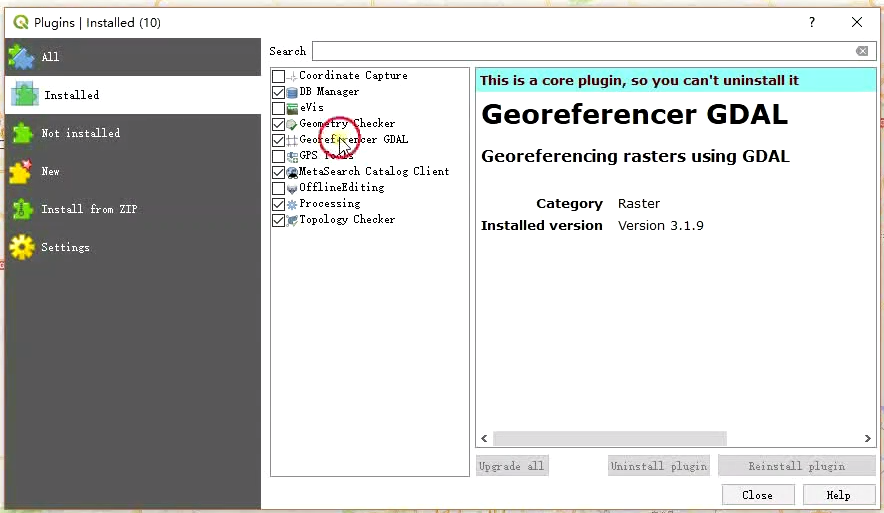Select the Topology Checker list entry

pyautogui.click(x=347, y=220)
